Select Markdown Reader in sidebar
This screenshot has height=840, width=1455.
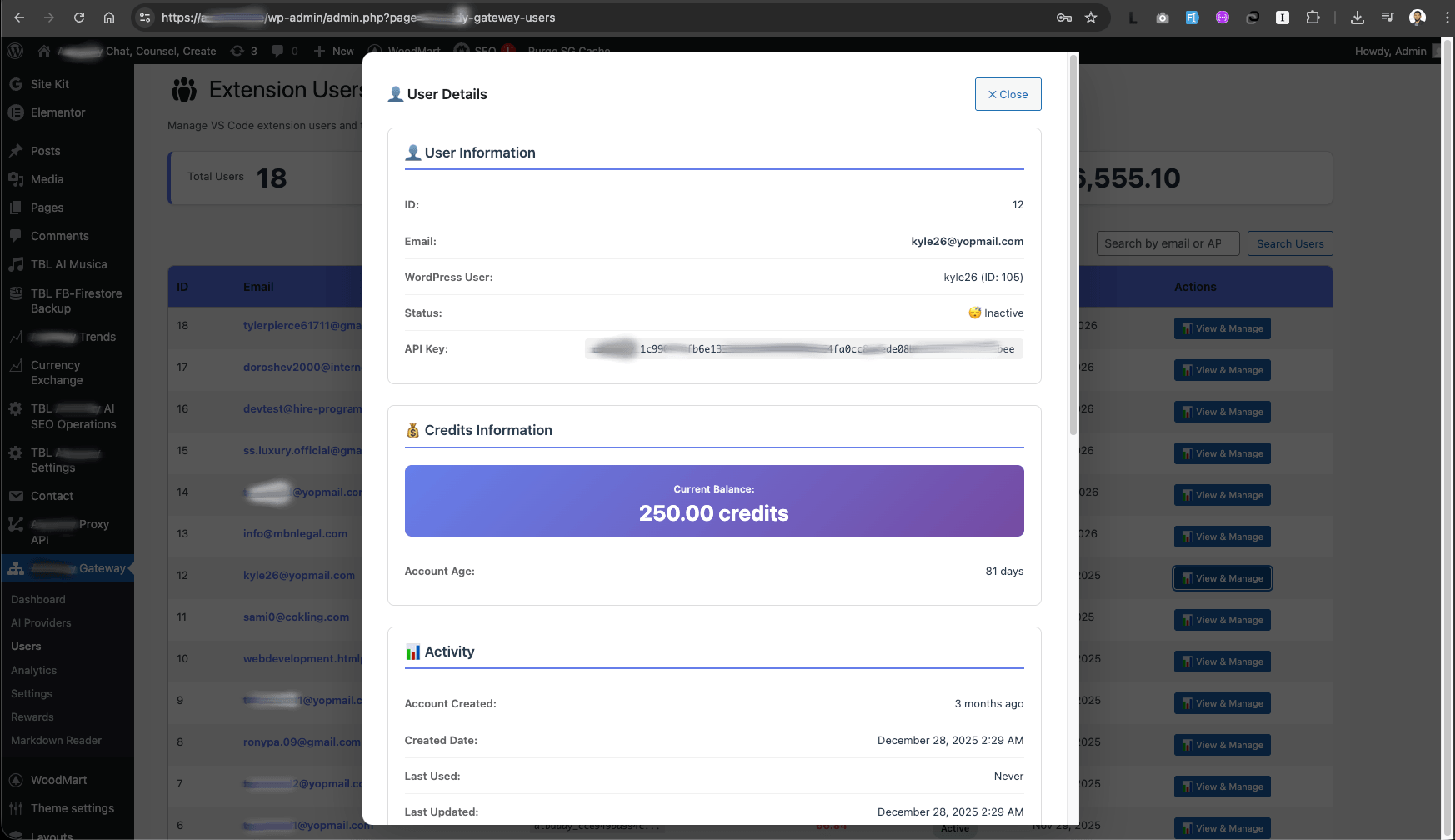pos(56,740)
